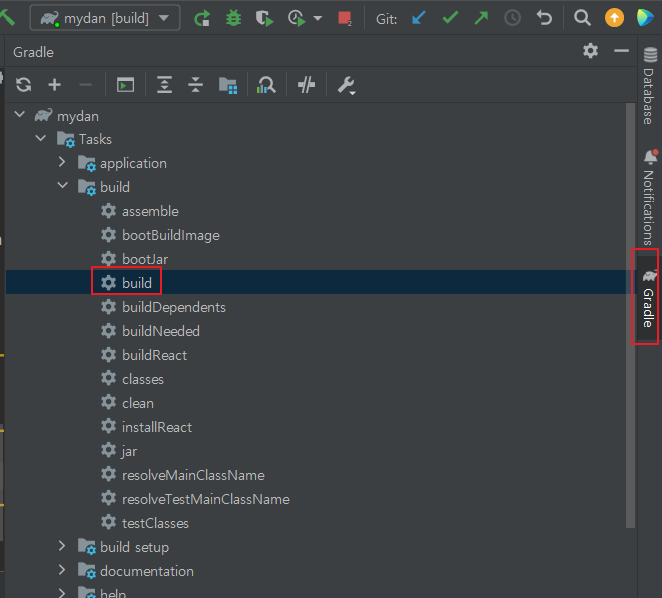The image size is (662, 598).
Task: Expand the application task group
Action: (x=62, y=162)
